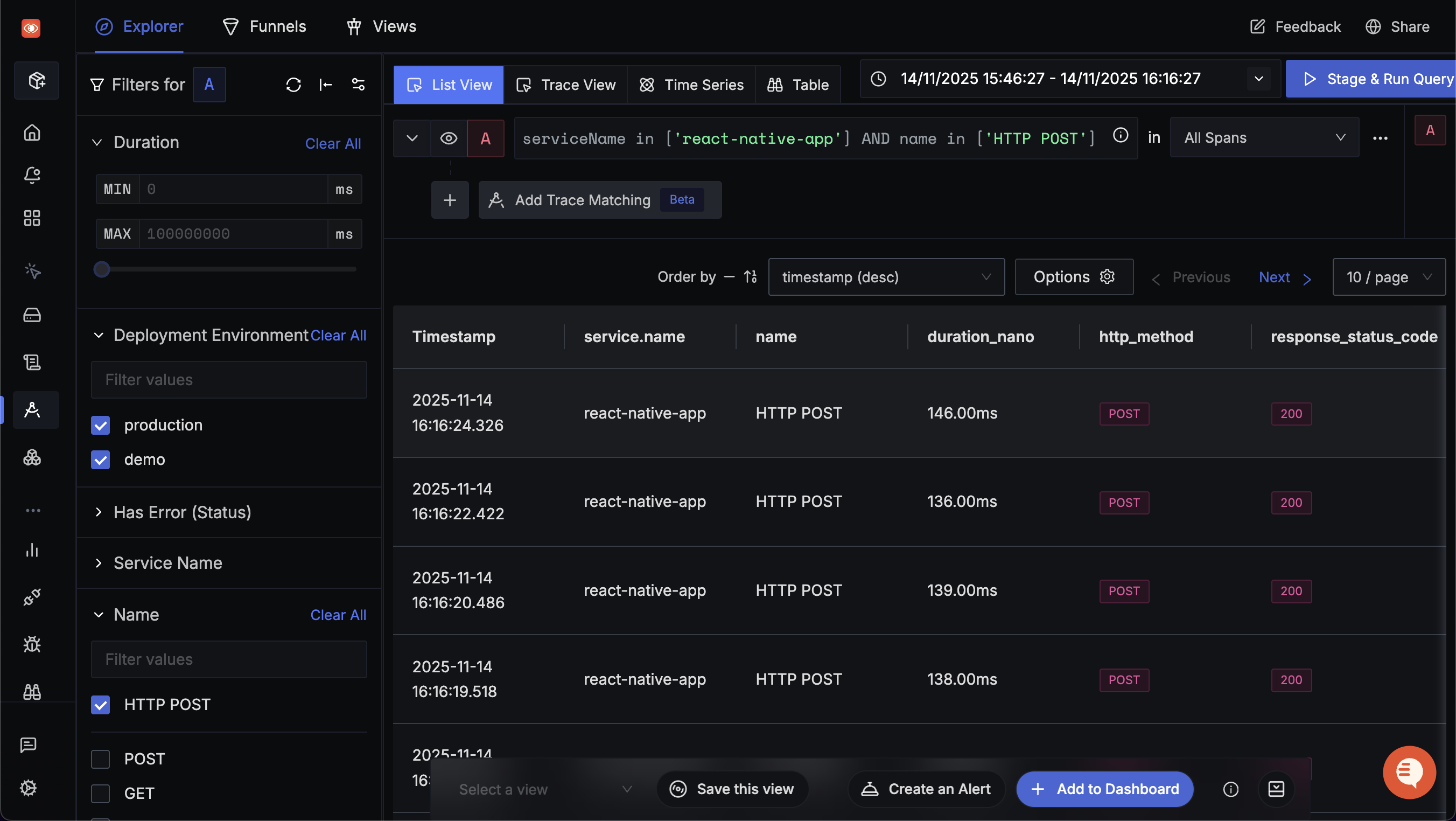Expand the Has Error (Status) section
Viewport: 1456px width, 821px height.
click(182, 512)
